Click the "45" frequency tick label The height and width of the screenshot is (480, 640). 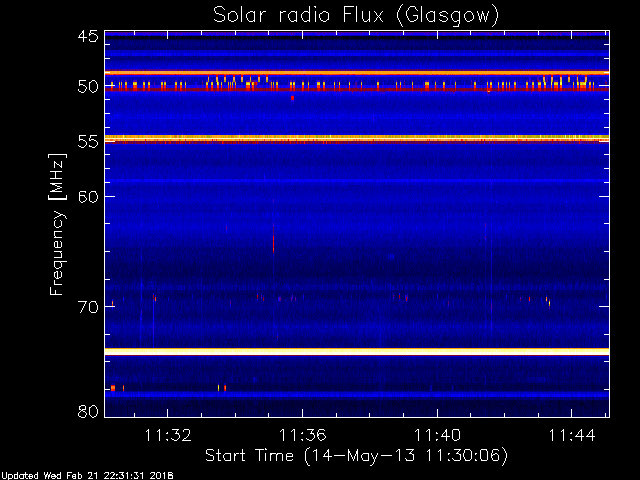coord(88,37)
